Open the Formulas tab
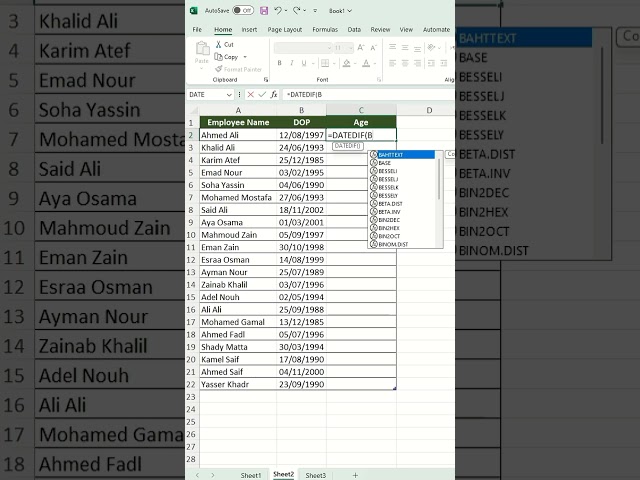This screenshot has width=640, height=480. tap(325, 29)
